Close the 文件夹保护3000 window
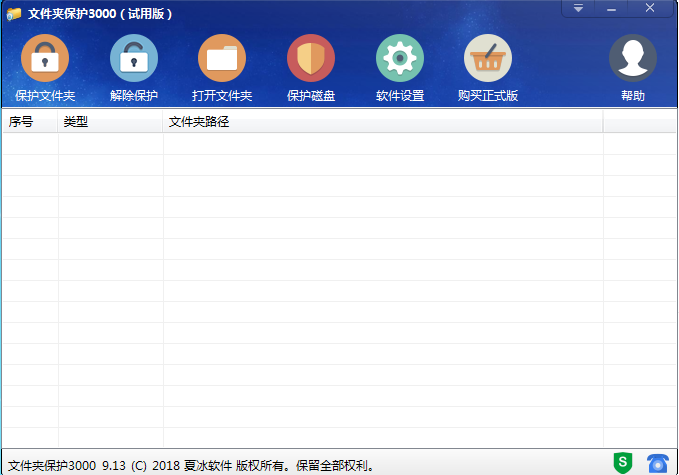The width and height of the screenshot is (679, 475). point(650,9)
